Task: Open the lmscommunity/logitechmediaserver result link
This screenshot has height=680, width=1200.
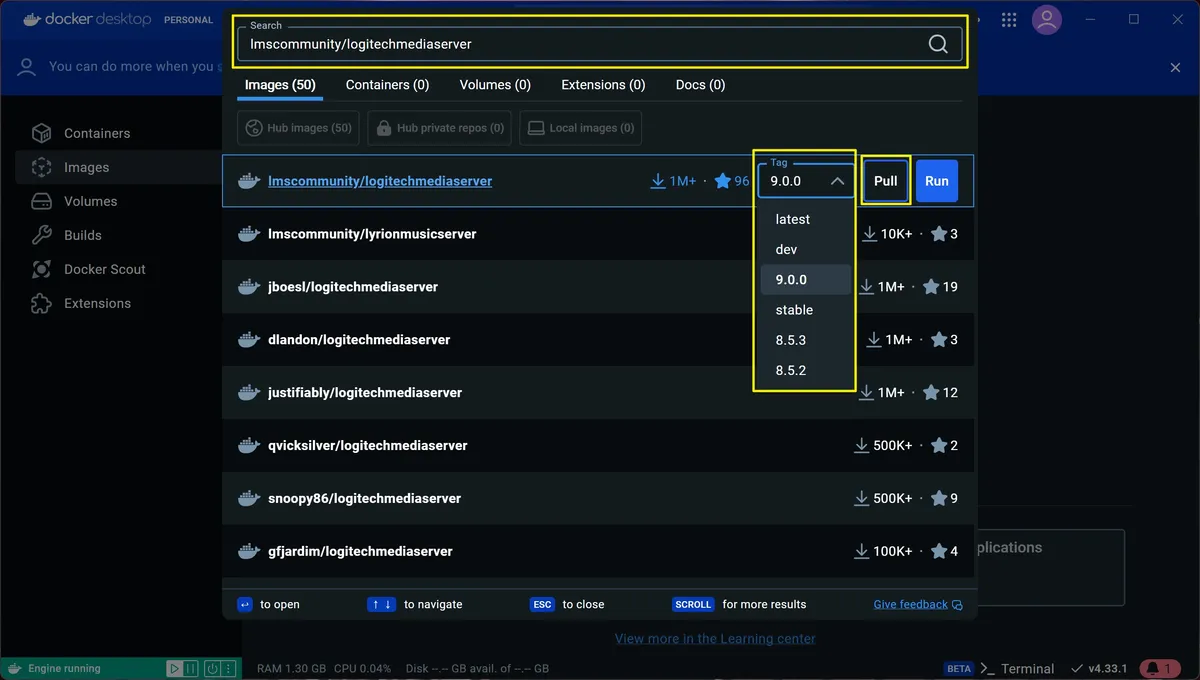Action: 380,181
